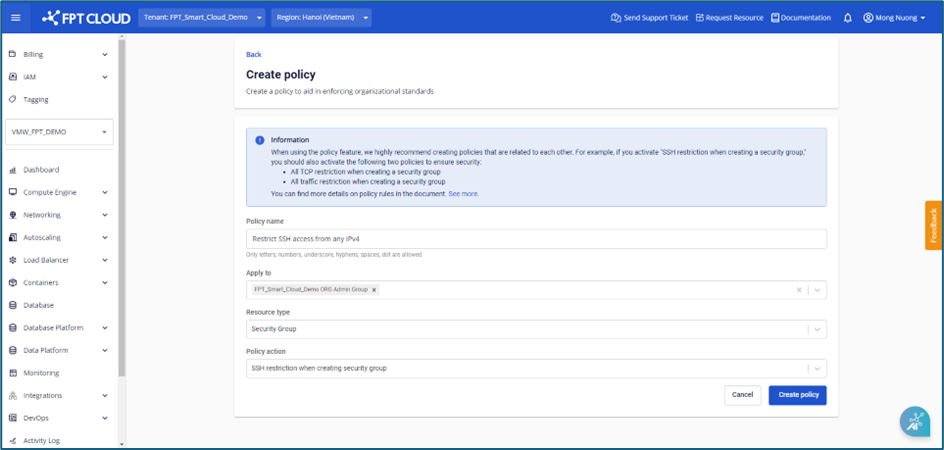The width and height of the screenshot is (944, 450).
Task: Click the See more link
Action: [x=463, y=194]
